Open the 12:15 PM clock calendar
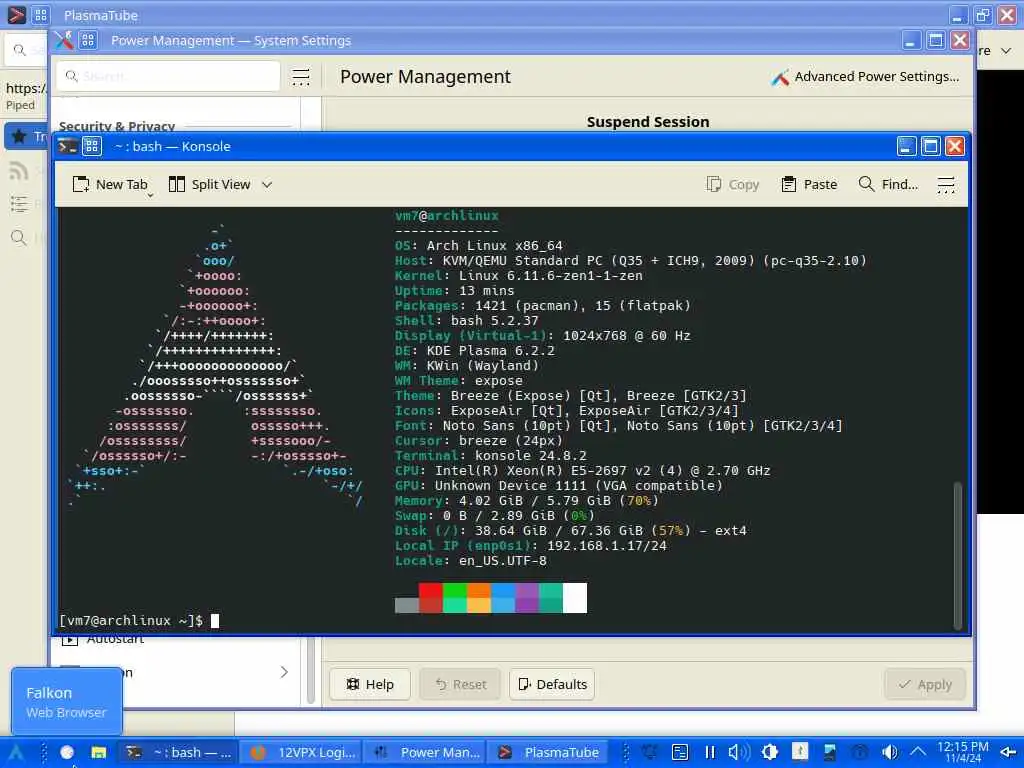1024x768 pixels. coord(963,752)
